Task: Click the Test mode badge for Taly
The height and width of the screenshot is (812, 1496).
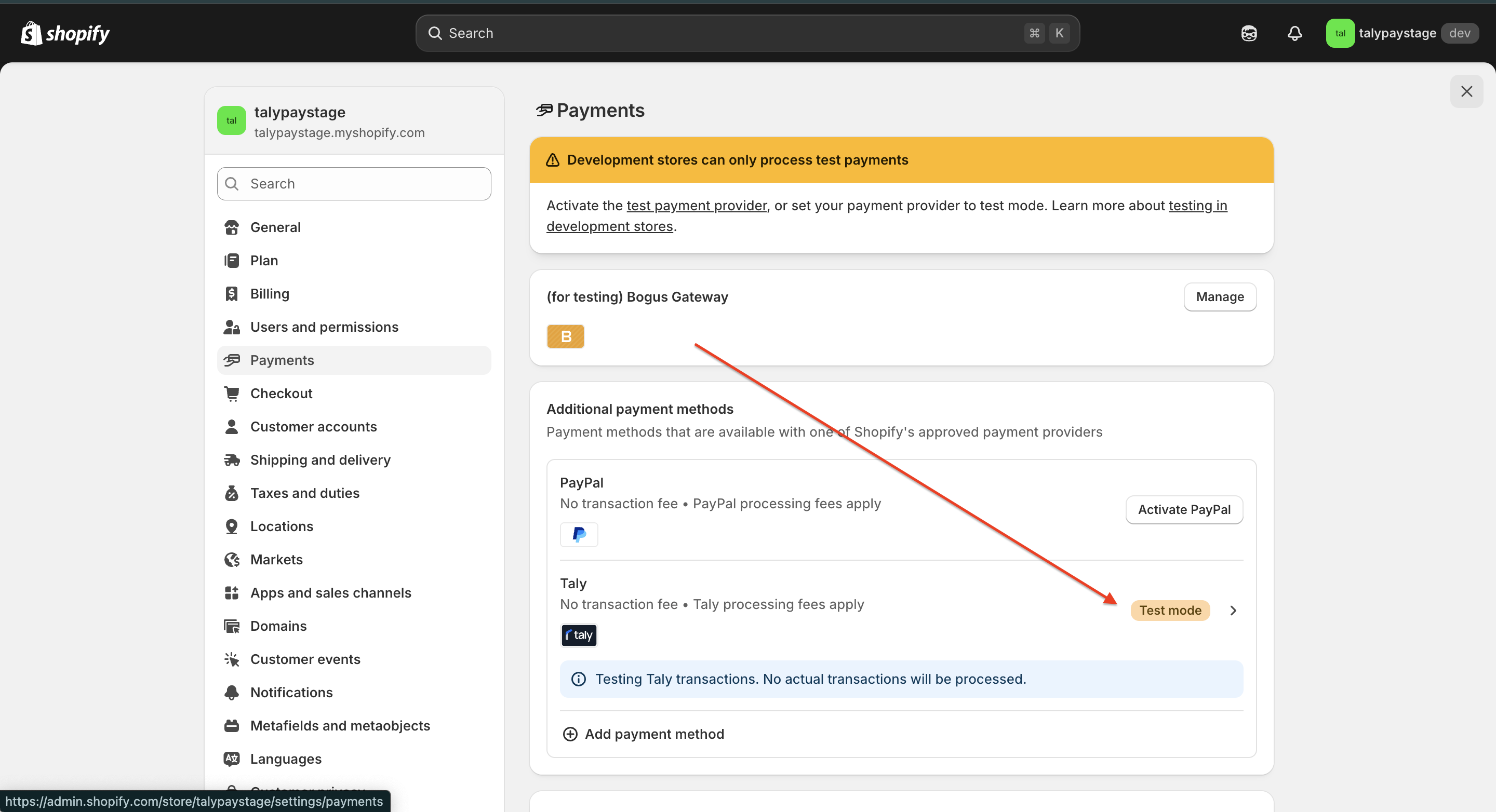Action: pyautogui.click(x=1170, y=611)
